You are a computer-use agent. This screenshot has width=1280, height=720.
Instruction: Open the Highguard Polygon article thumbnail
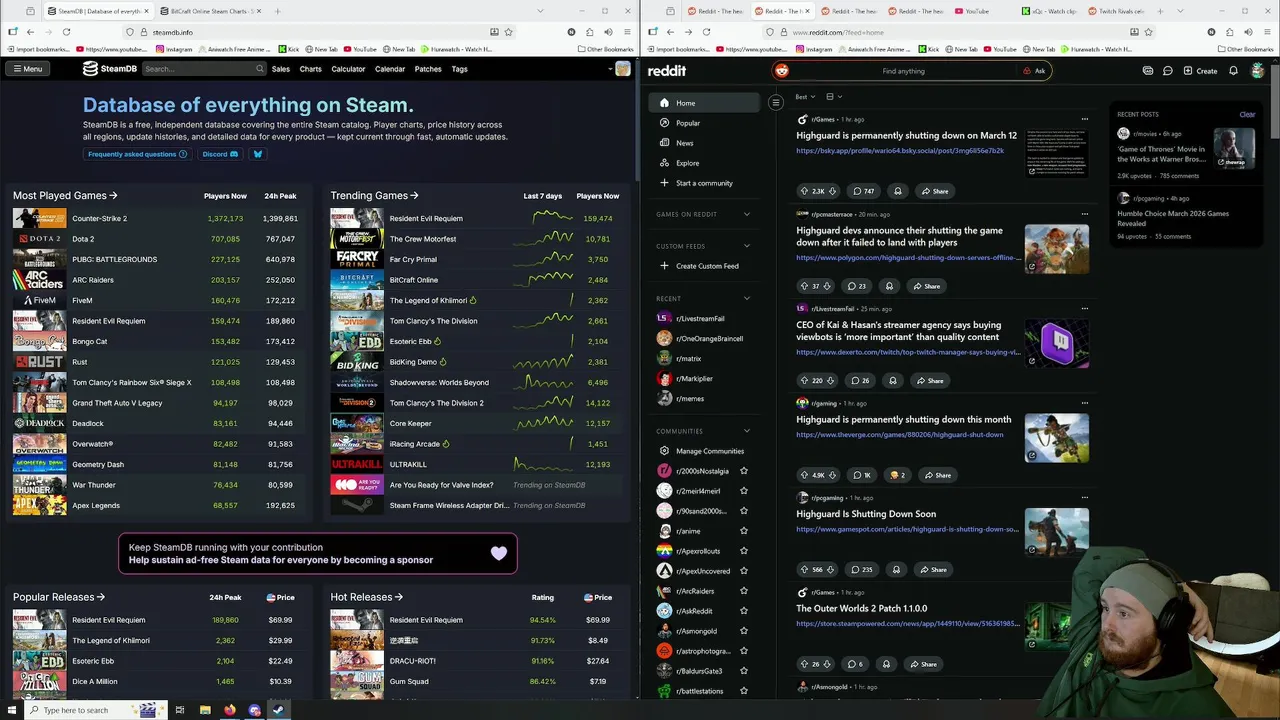(1057, 248)
